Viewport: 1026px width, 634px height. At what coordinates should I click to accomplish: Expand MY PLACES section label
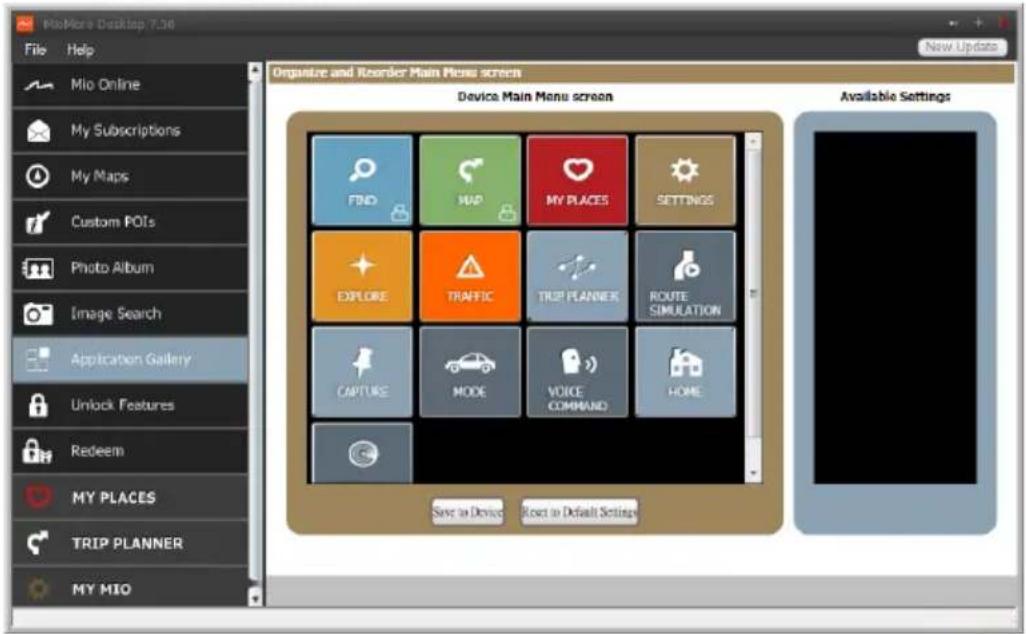pyautogui.click(x=114, y=497)
